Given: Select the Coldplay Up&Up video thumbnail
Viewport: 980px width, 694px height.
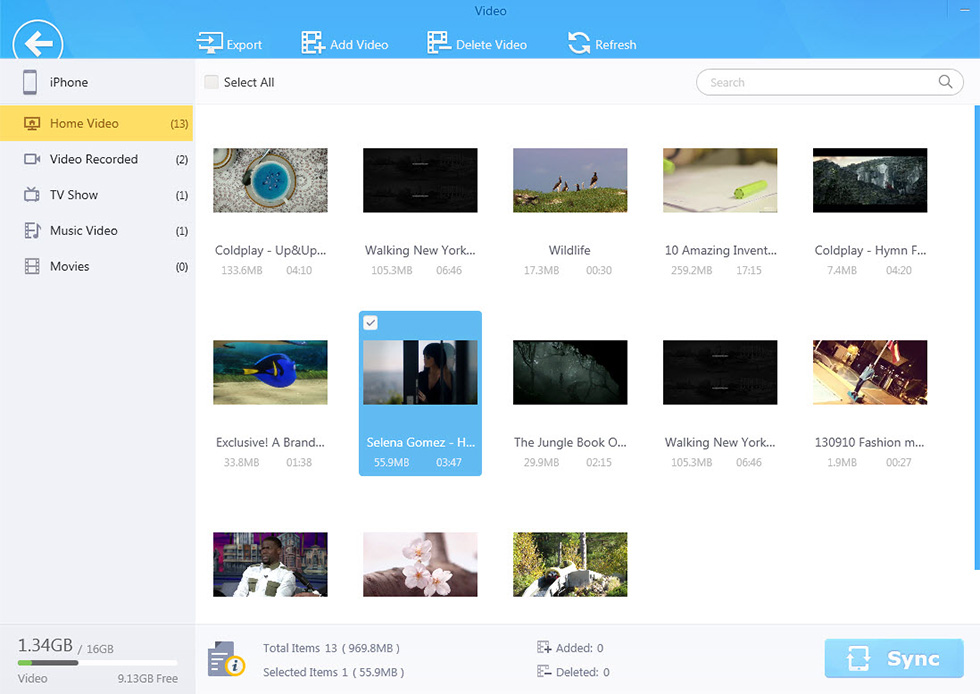Looking at the screenshot, I should click(x=270, y=180).
